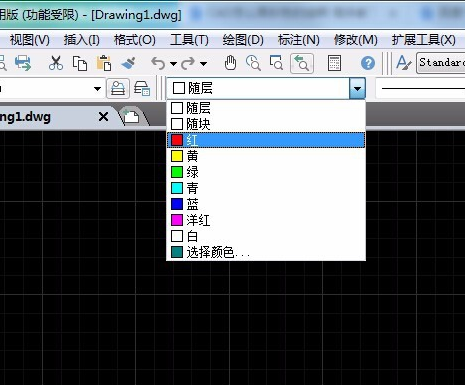
Task: Click the Undo arrow icon
Action: coord(158,63)
